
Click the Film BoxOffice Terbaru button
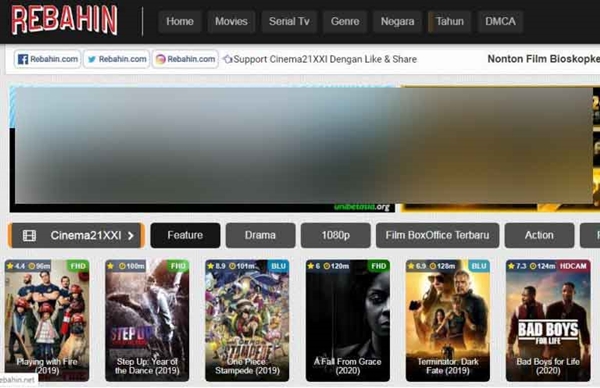click(437, 235)
